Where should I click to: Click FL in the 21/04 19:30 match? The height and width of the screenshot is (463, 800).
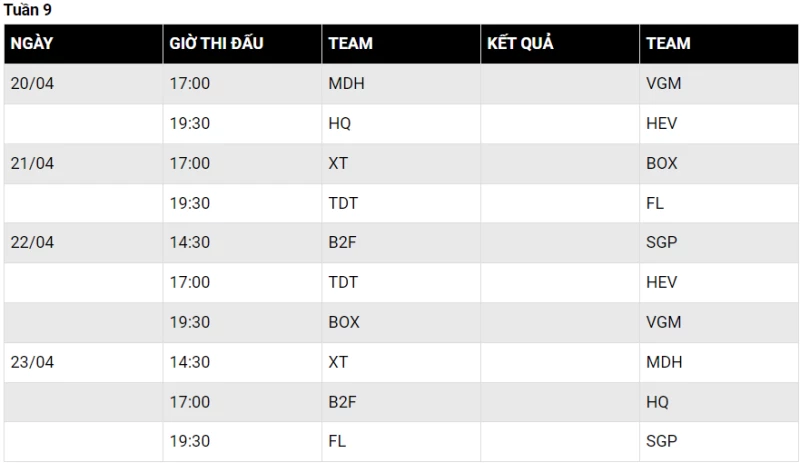click(655, 203)
